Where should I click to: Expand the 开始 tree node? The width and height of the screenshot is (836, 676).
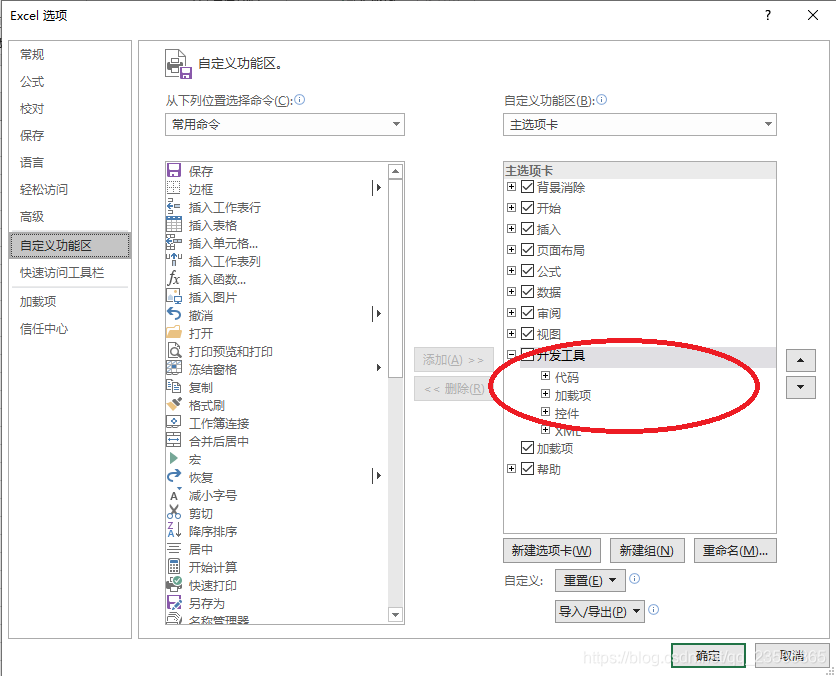[x=511, y=207]
